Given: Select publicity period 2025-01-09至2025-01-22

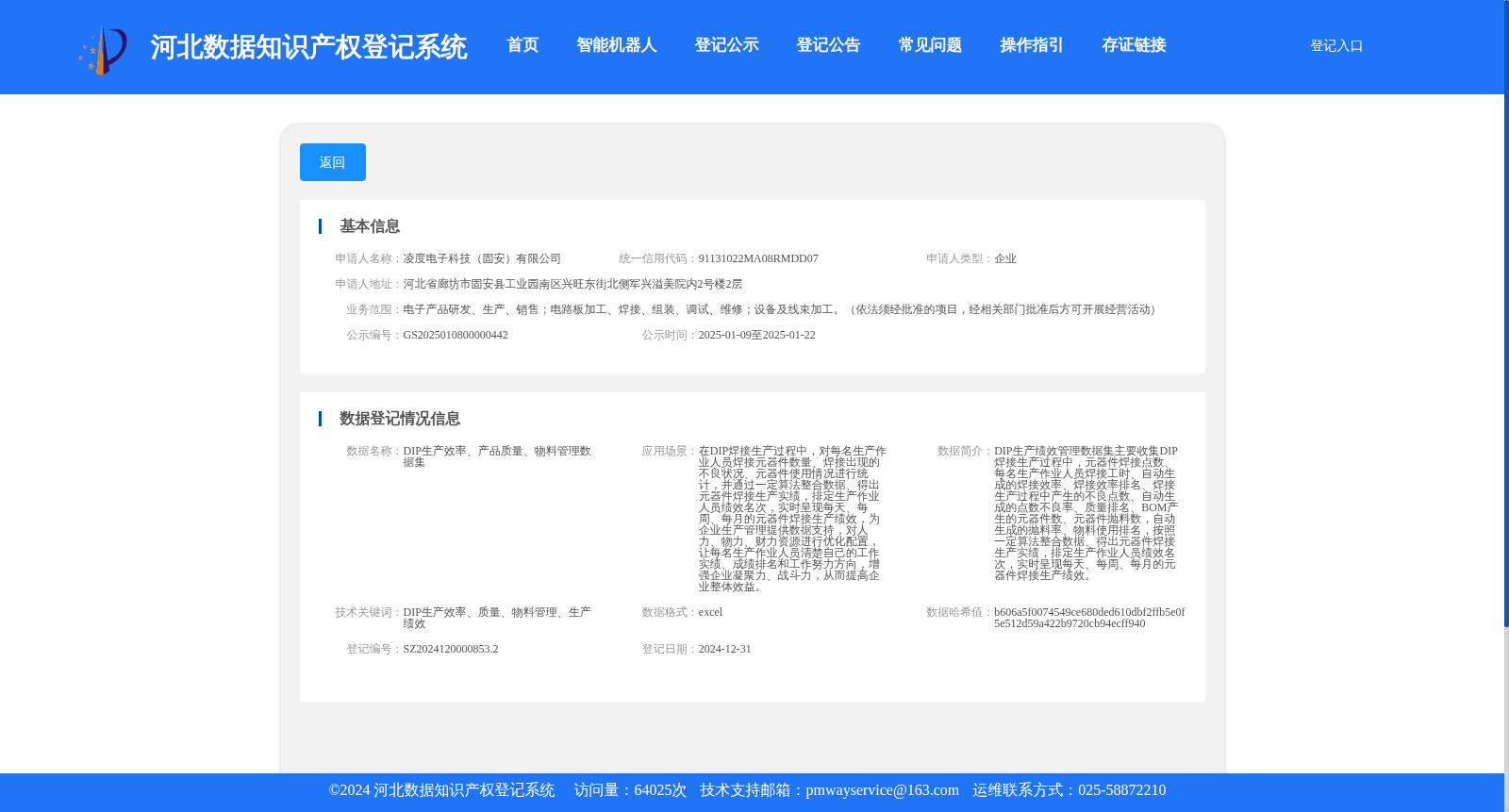Looking at the screenshot, I should coord(756,335).
